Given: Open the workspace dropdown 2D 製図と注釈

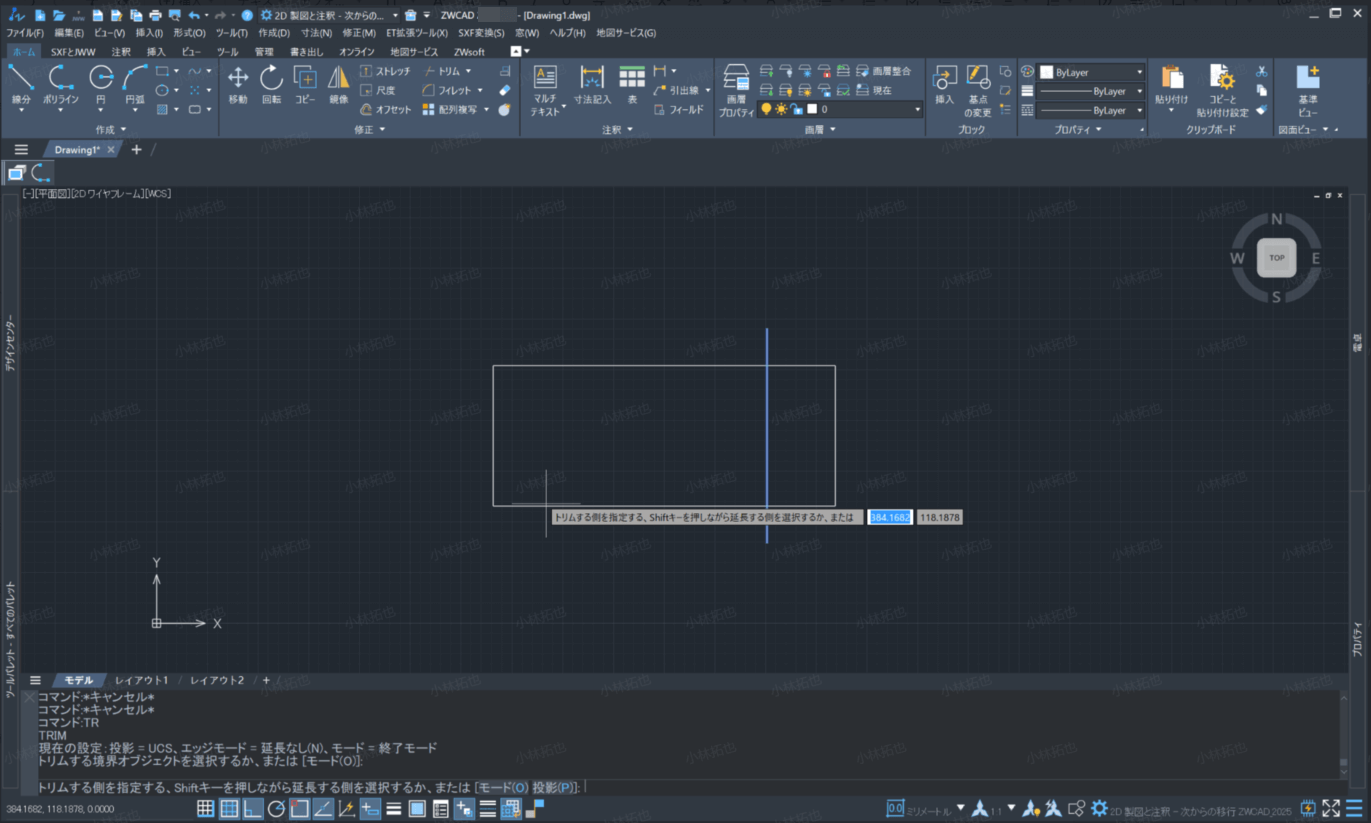Looking at the screenshot, I should [x=329, y=15].
